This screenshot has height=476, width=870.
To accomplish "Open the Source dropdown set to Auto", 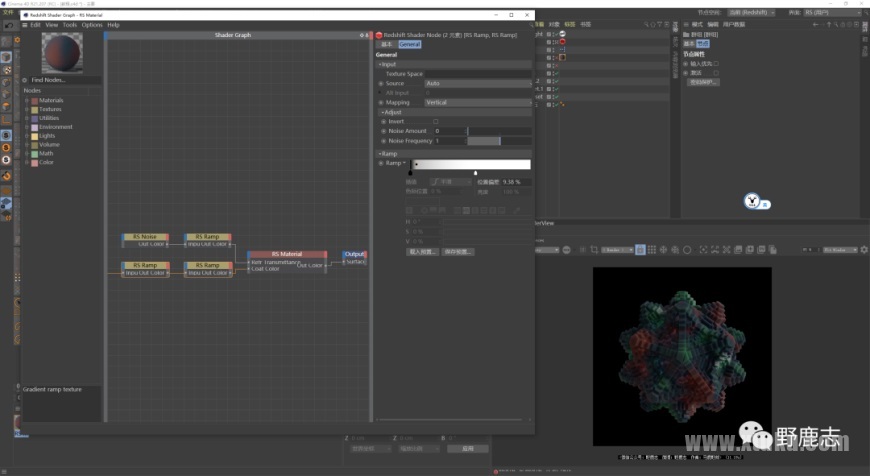I will tap(478, 83).
